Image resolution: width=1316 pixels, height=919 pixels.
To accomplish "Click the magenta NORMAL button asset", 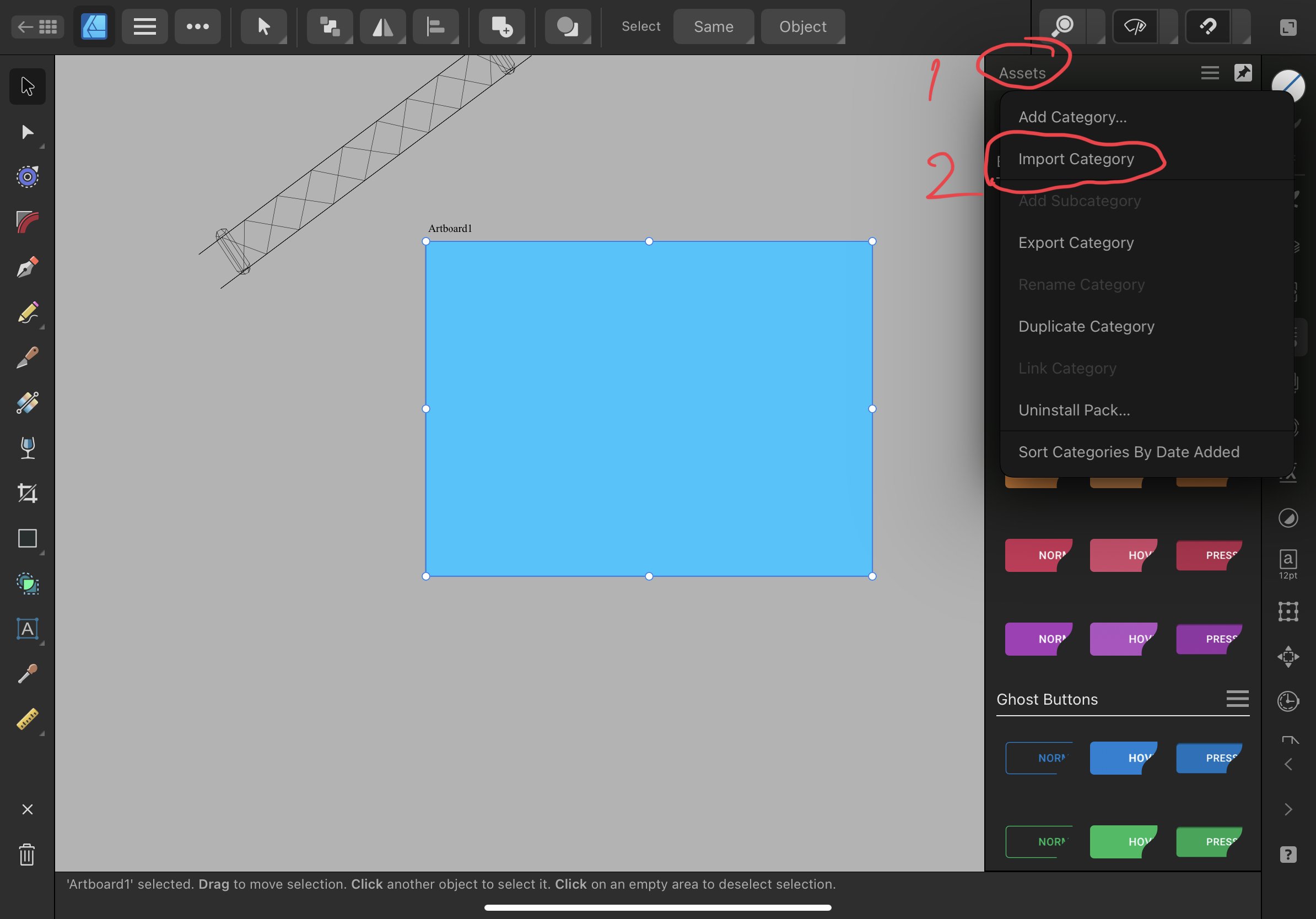I will point(1038,639).
